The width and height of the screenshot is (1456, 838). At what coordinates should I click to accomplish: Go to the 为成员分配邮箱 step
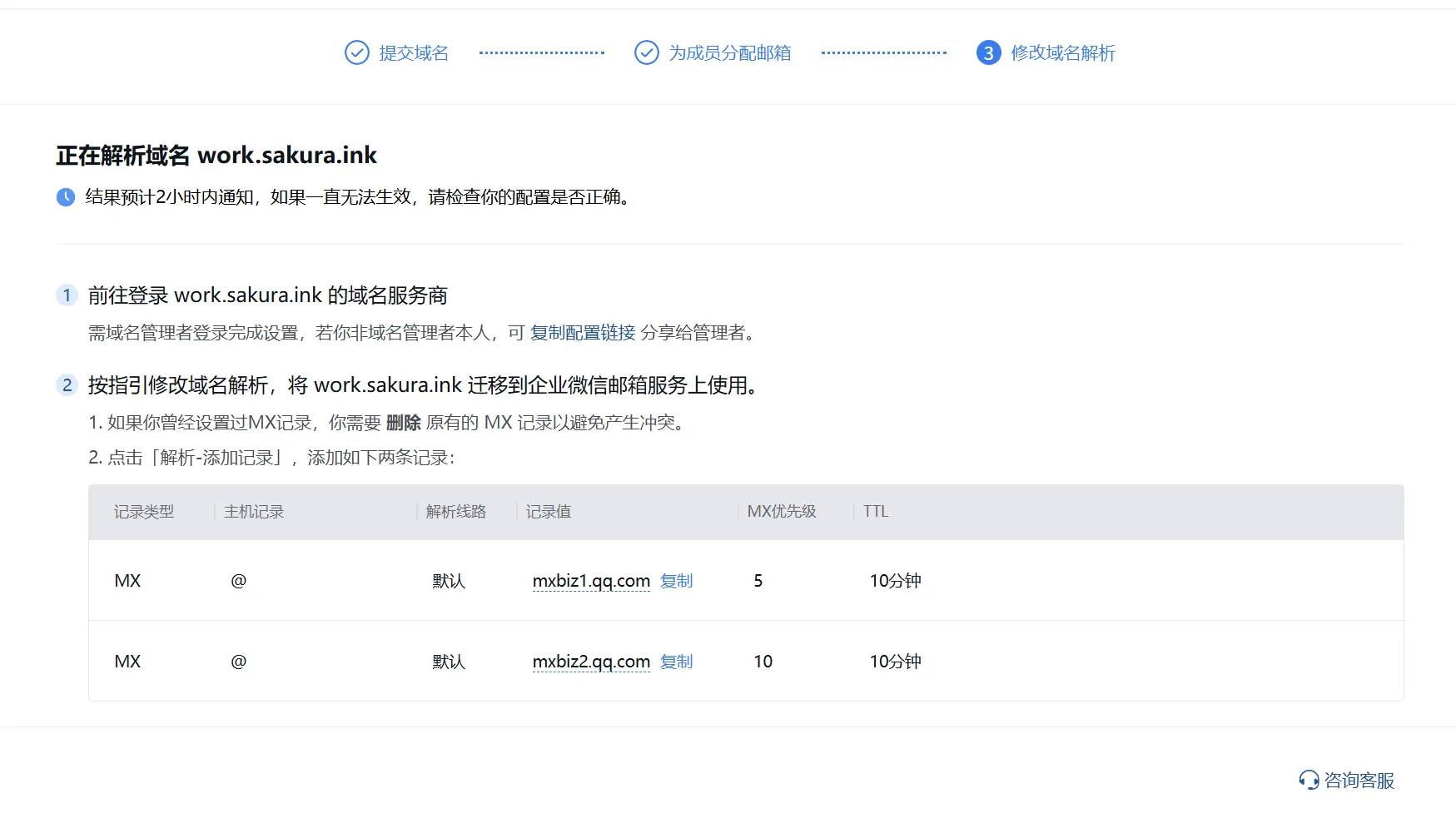tap(730, 52)
